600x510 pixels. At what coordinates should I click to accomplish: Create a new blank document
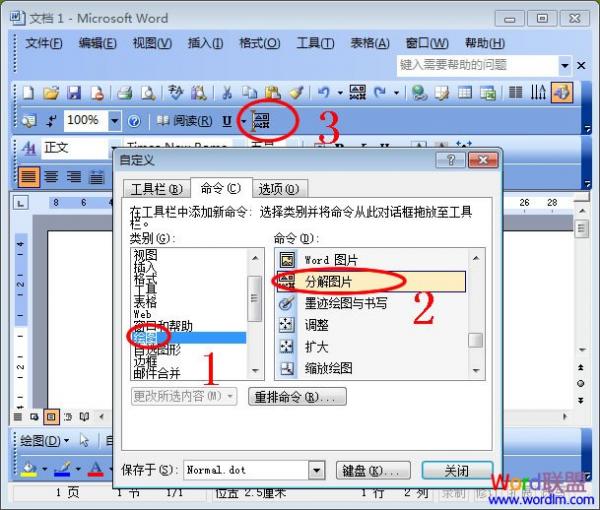click(x=28, y=93)
